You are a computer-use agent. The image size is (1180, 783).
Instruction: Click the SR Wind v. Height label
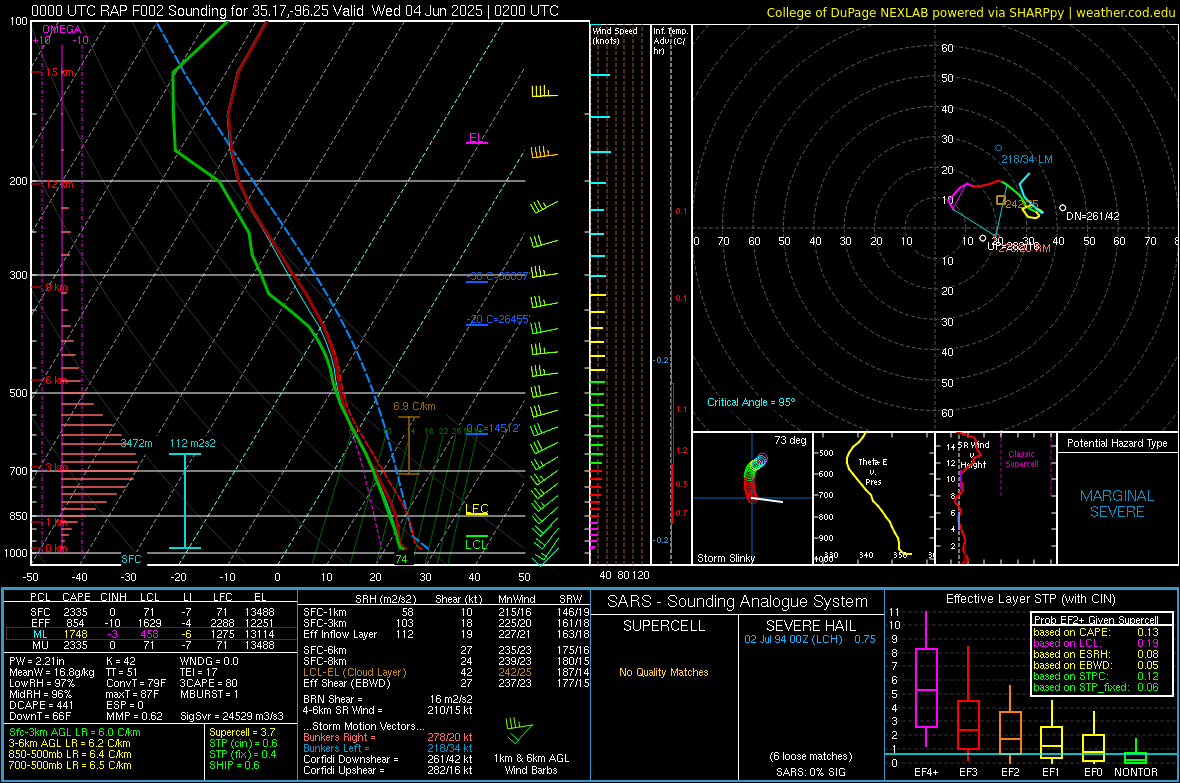coord(974,455)
